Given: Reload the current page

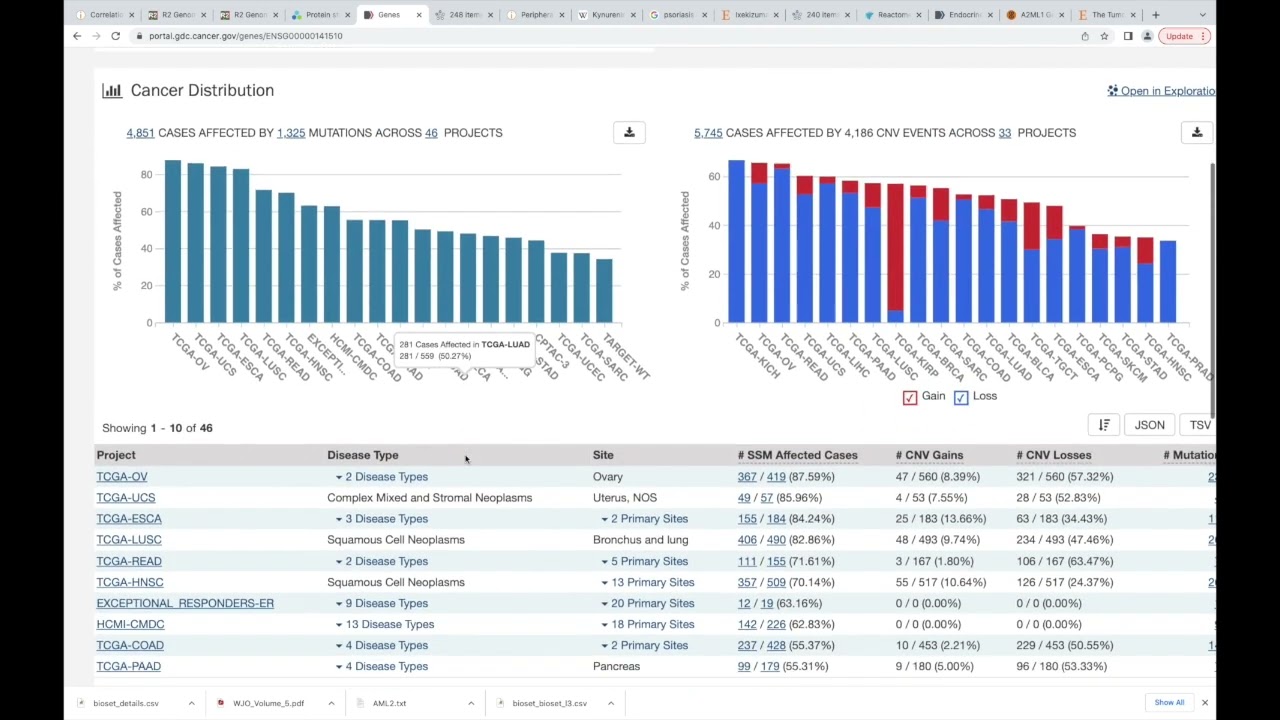Looking at the screenshot, I should tap(116, 36).
